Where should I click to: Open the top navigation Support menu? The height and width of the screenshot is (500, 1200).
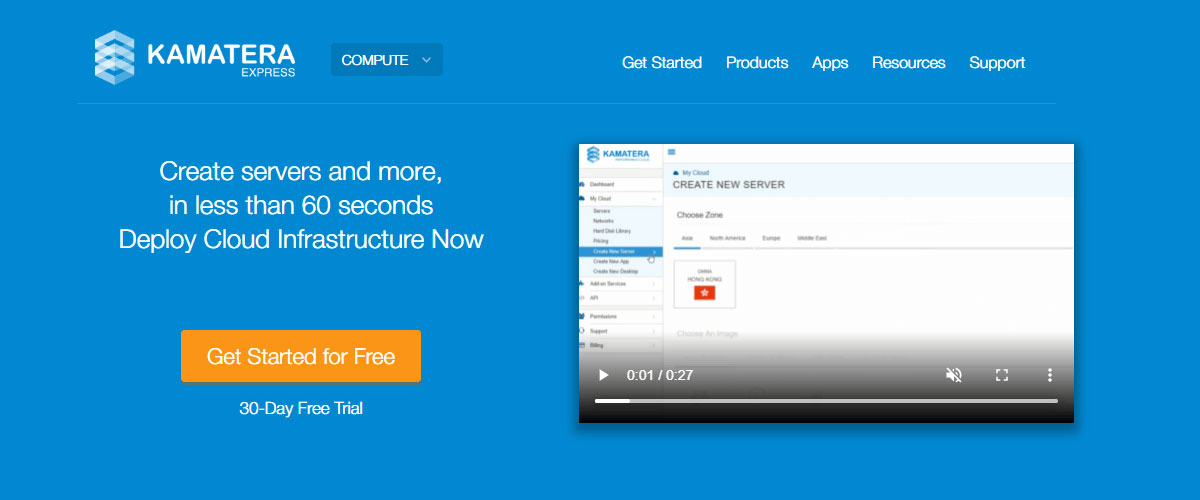click(x=997, y=62)
